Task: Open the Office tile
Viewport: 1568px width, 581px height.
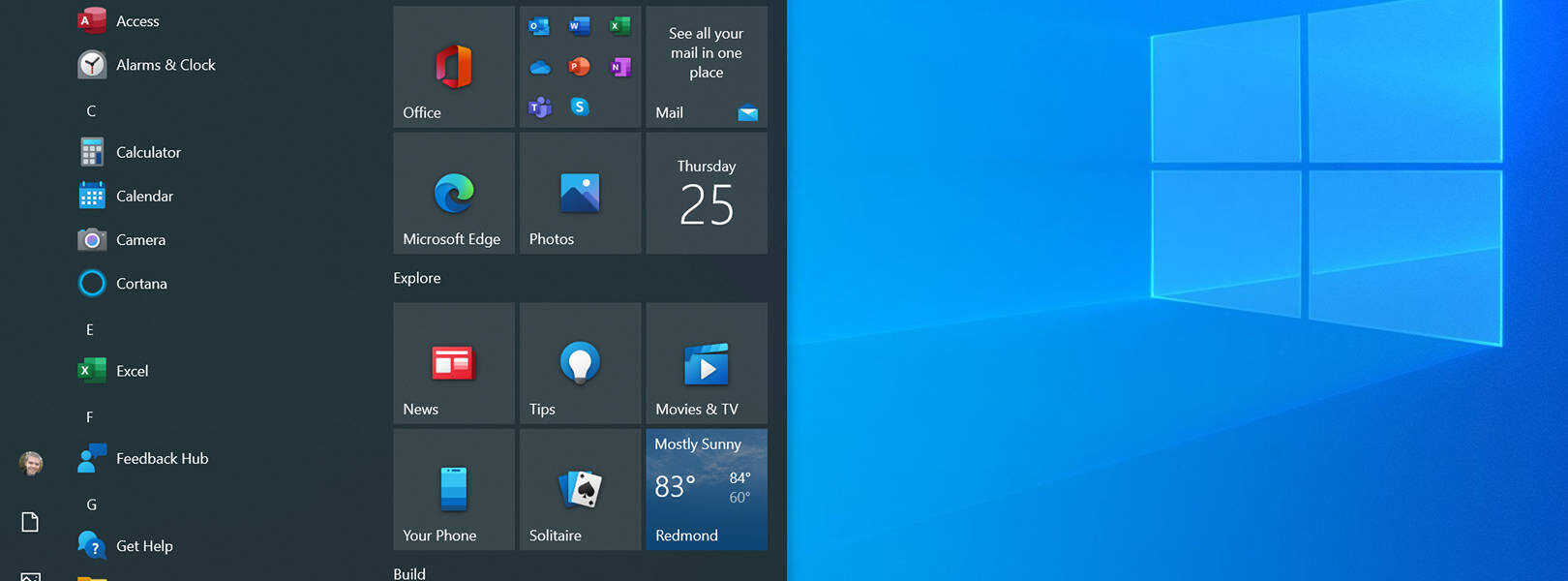Action: pyautogui.click(x=453, y=67)
